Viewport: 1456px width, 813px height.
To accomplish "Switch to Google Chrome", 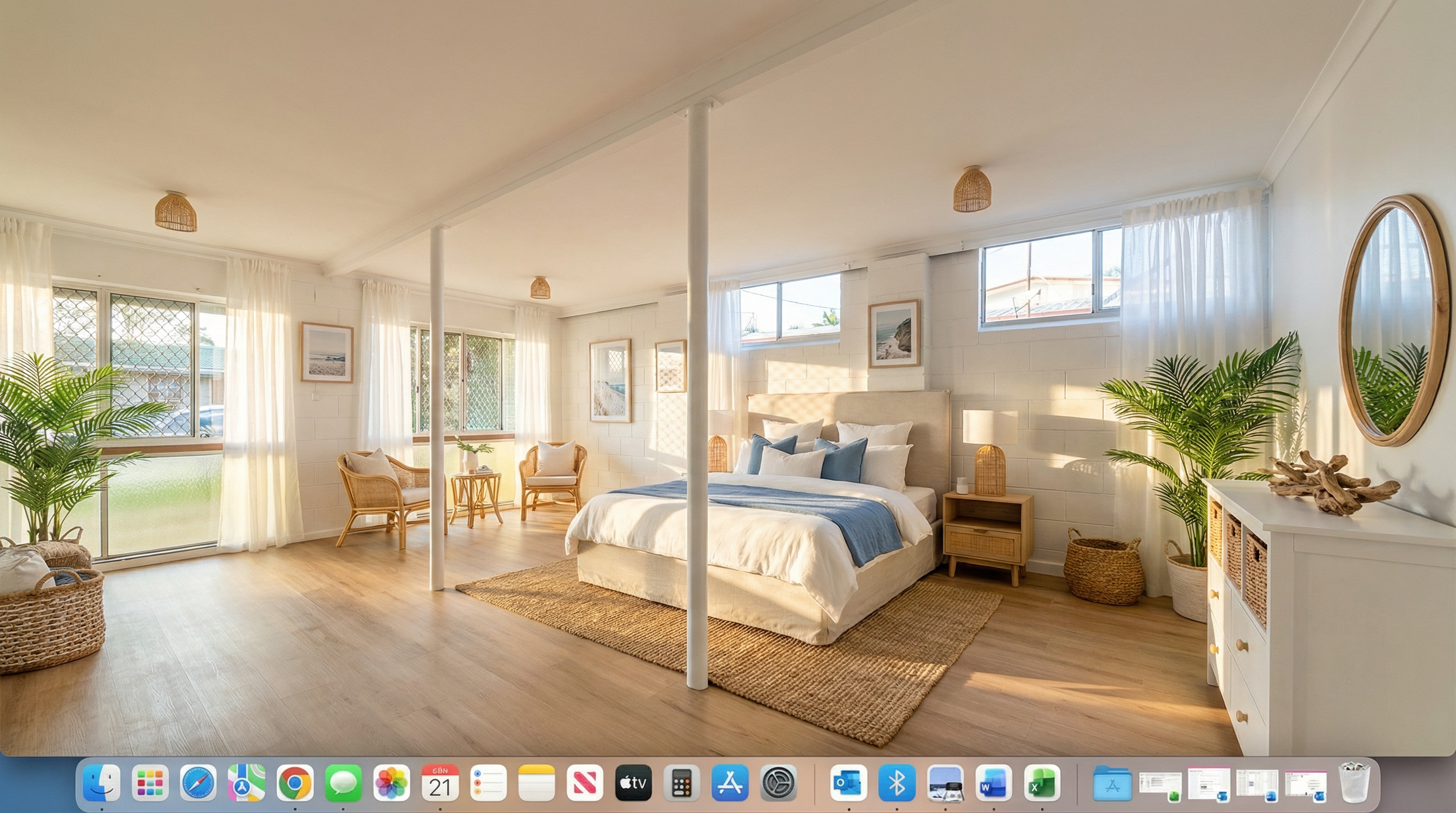I will coord(295,783).
